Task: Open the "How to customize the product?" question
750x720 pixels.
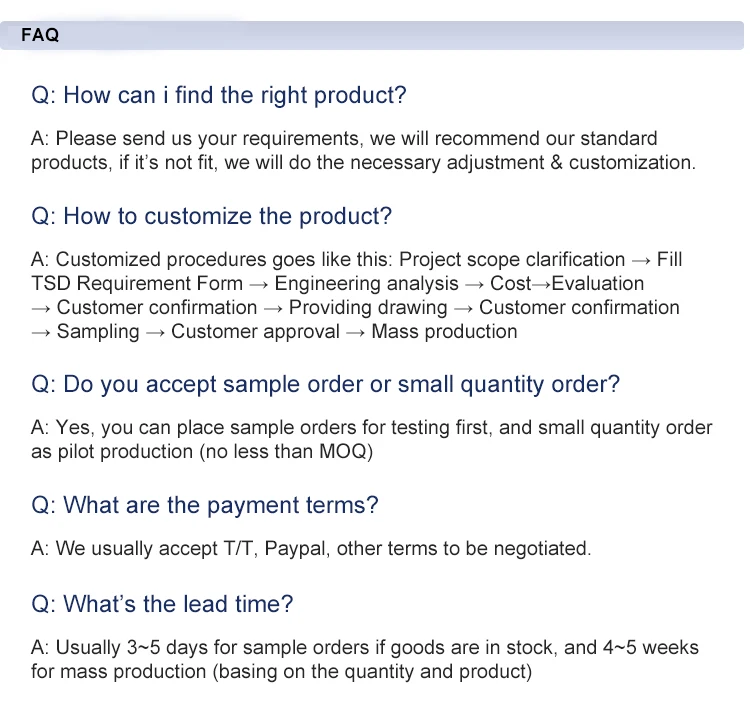Action: (x=211, y=216)
